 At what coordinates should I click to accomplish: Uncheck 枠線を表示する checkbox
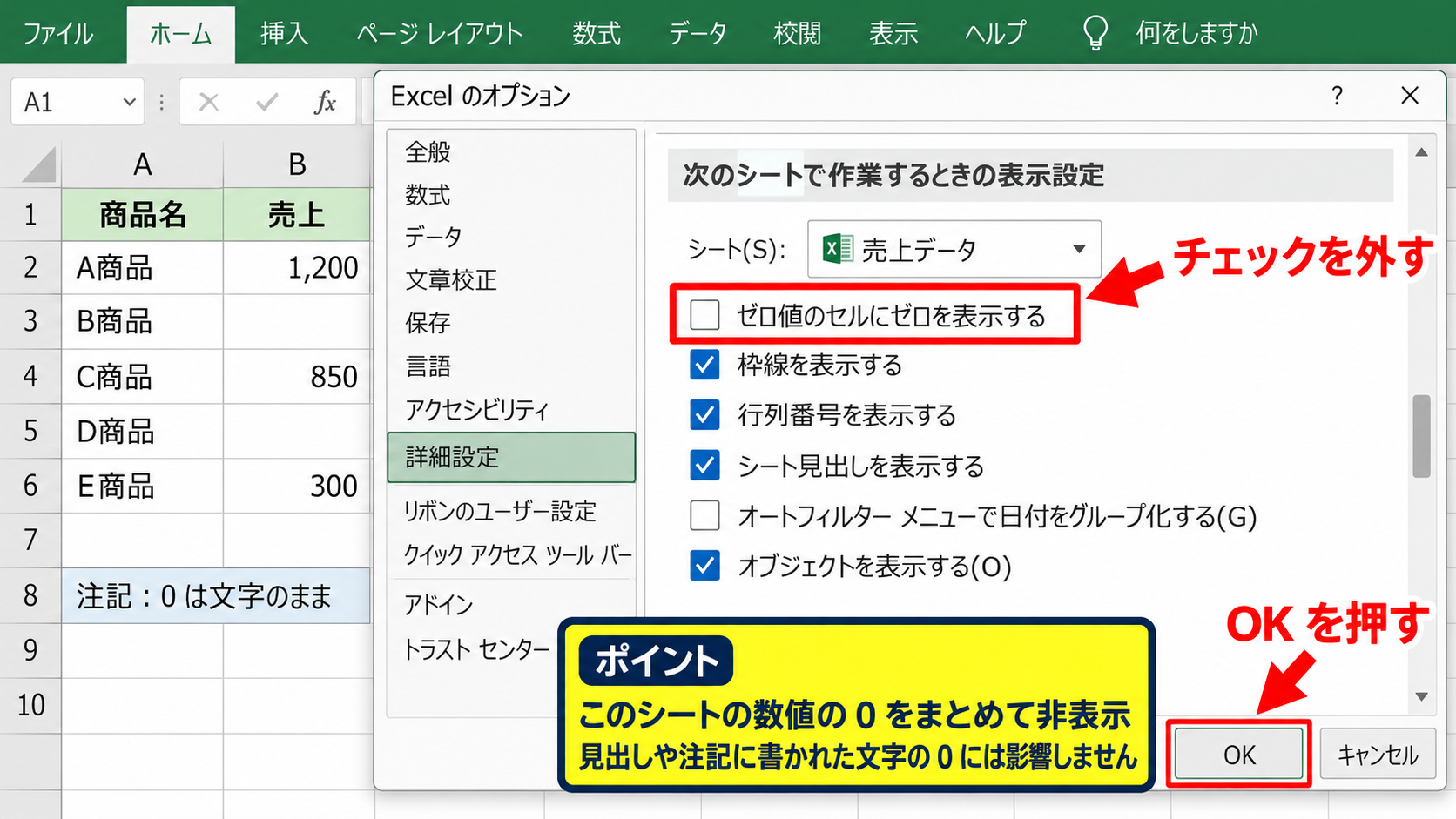(x=704, y=365)
